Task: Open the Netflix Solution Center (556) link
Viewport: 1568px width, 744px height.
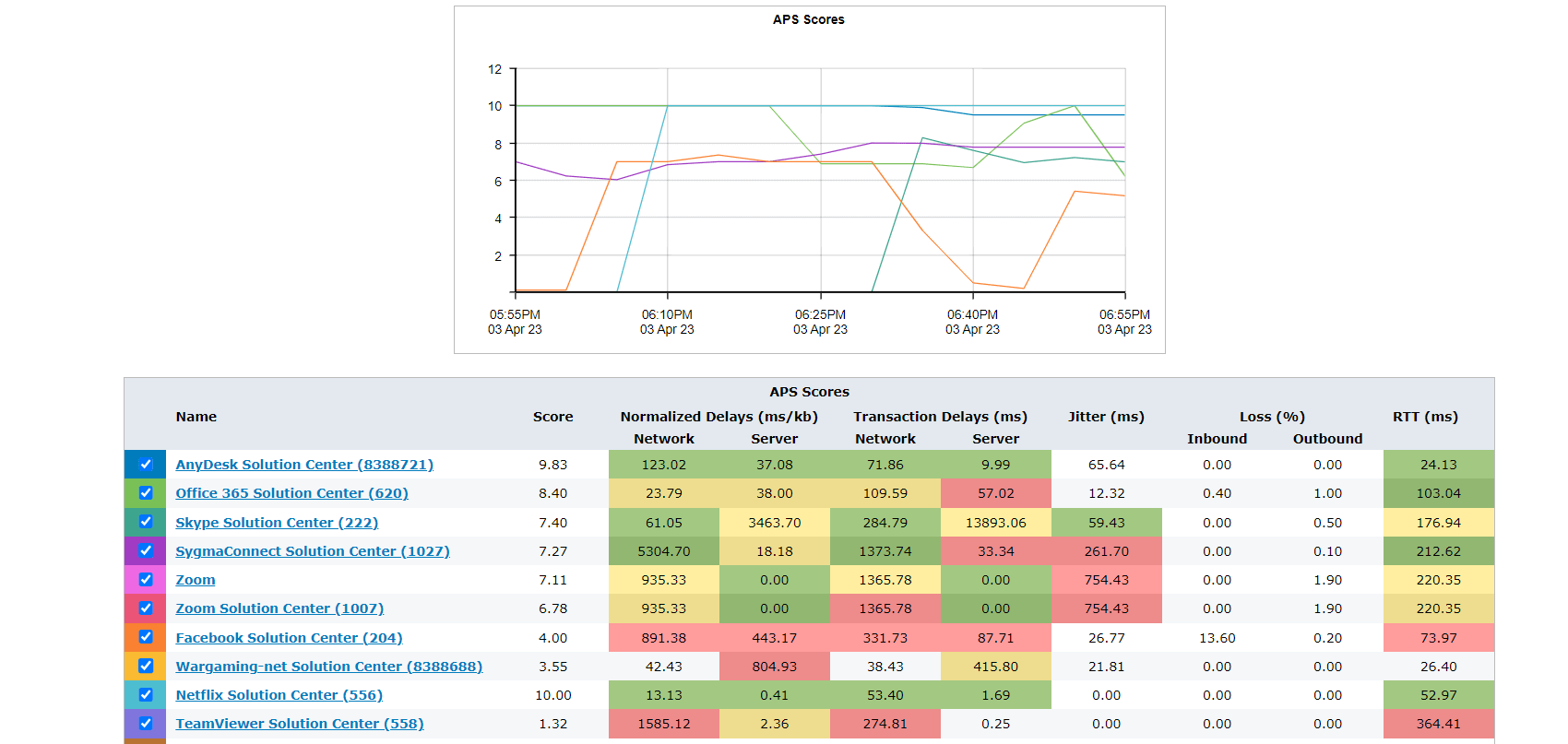Action: pyautogui.click(x=279, y=695)
